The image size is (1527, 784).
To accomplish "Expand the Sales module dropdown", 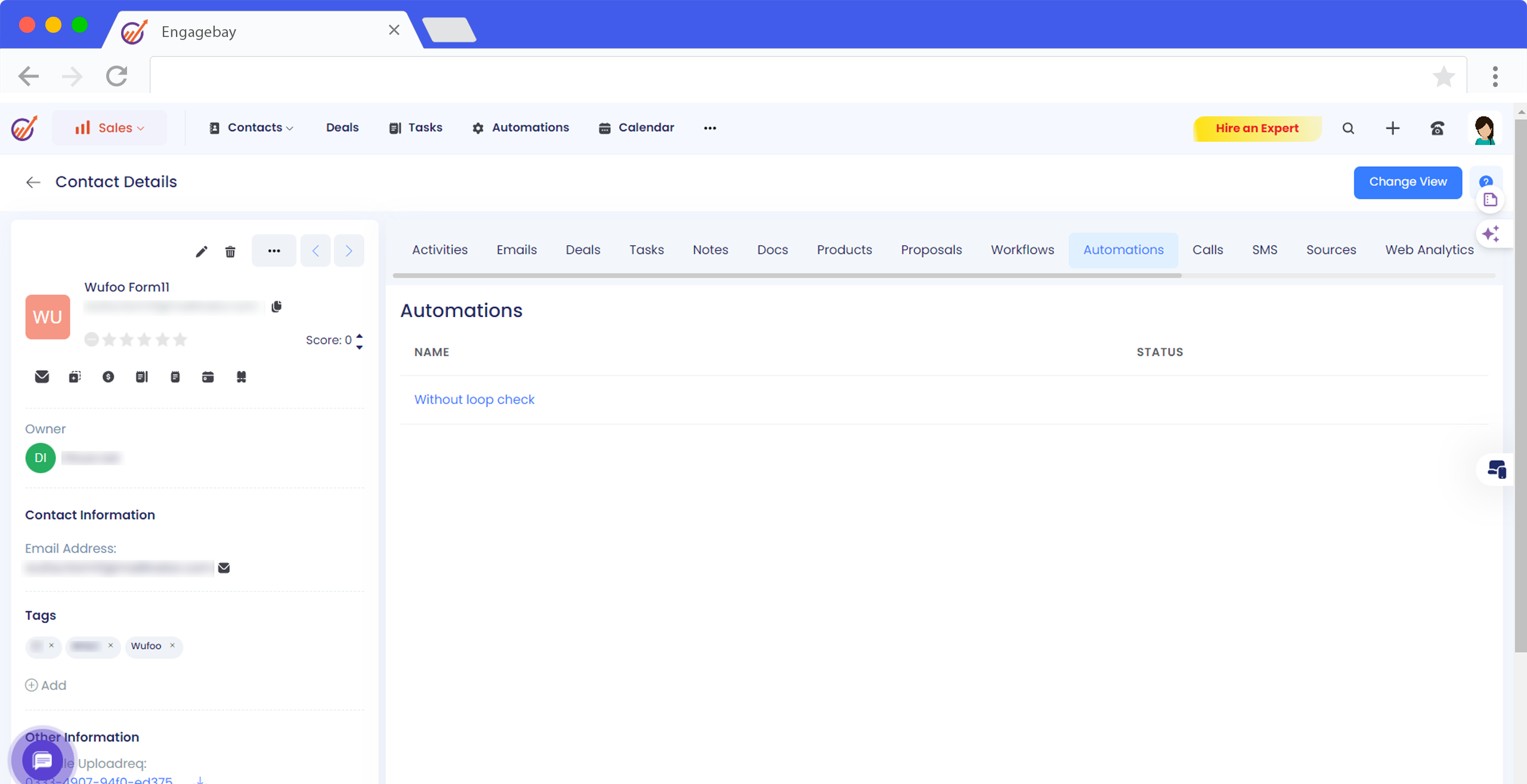I will pos(110,128).
